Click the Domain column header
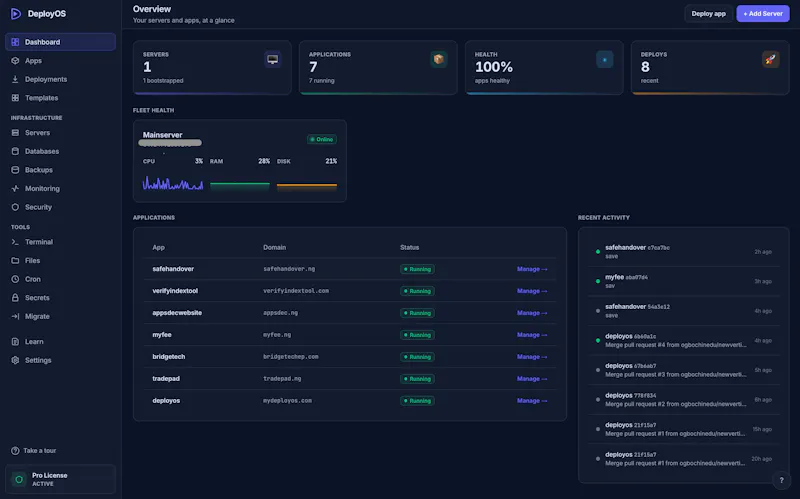Viewport: 800px width, 499px height. (x=274, y=247)
